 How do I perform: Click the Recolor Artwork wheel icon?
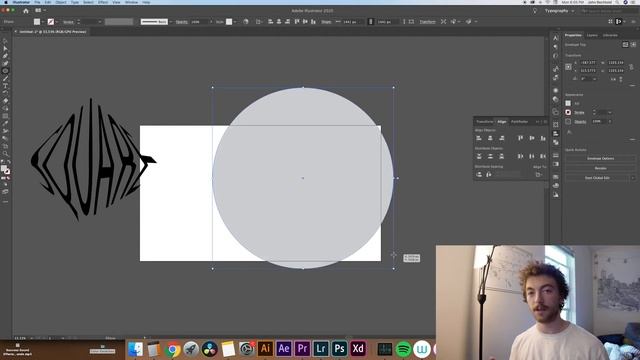pyautogui.click(x=246, y=22)
